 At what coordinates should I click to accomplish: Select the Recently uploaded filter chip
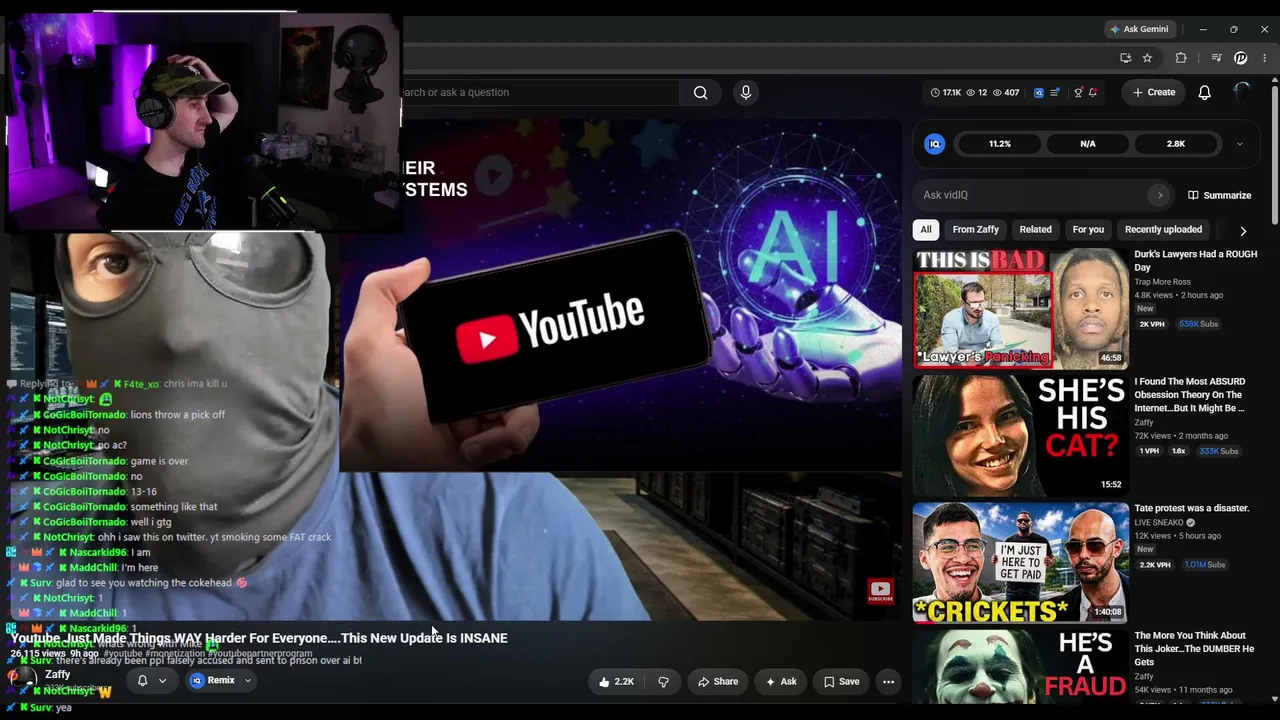tap(1163, 230)
